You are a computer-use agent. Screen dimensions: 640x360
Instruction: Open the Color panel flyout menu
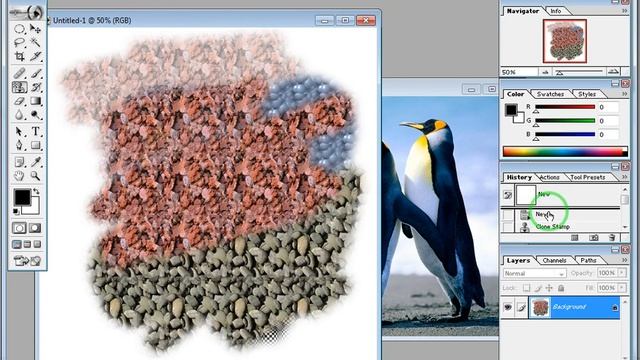[624, 94]
